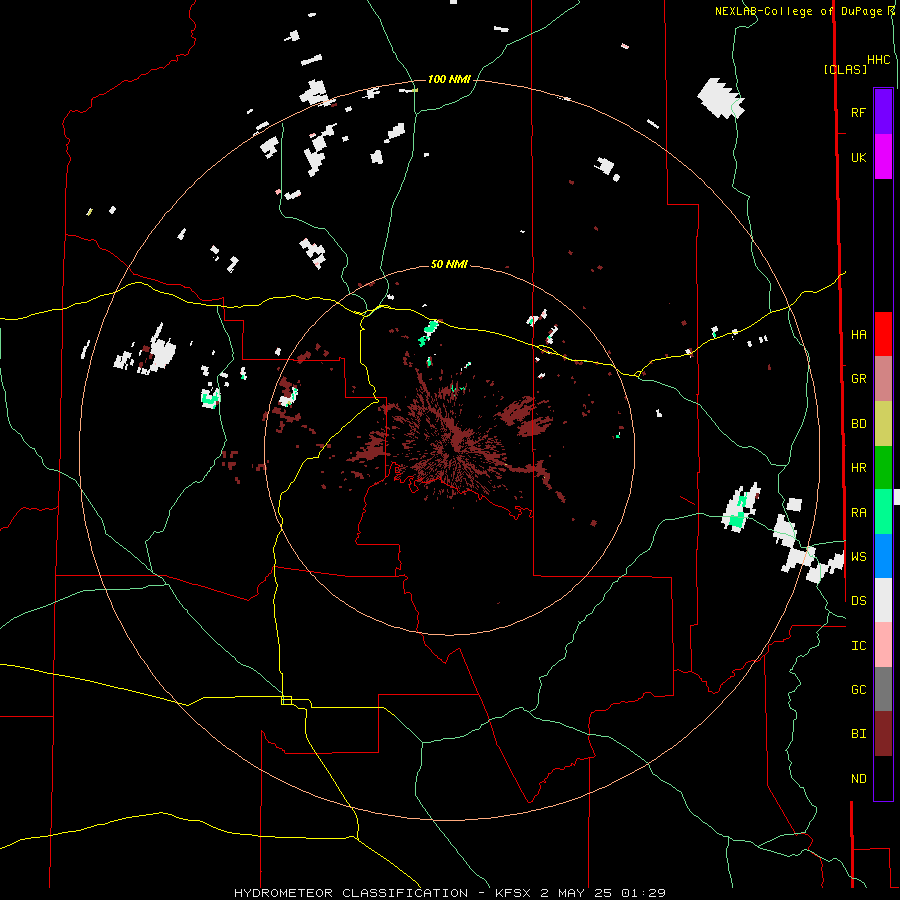Click the RF legend label text
The image size is (900, 900).
[858, 112]
